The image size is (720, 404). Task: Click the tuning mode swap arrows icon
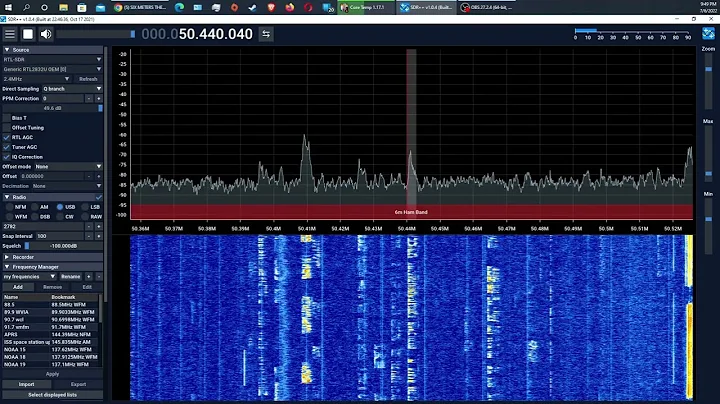click(266, 34)
